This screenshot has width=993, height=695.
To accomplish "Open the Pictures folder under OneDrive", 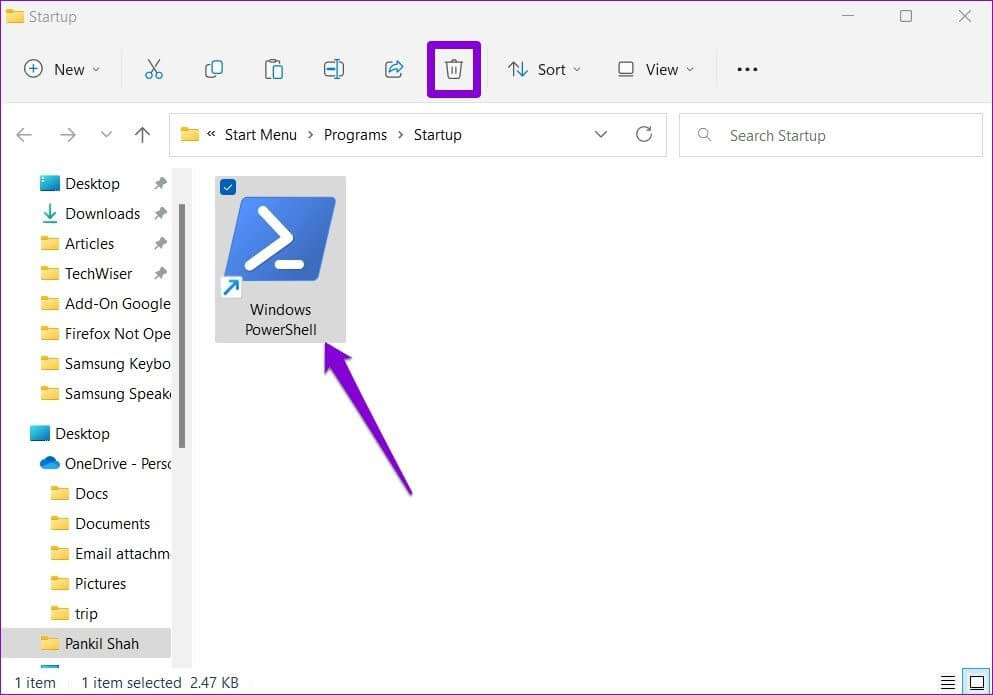I will click(100, 583).
